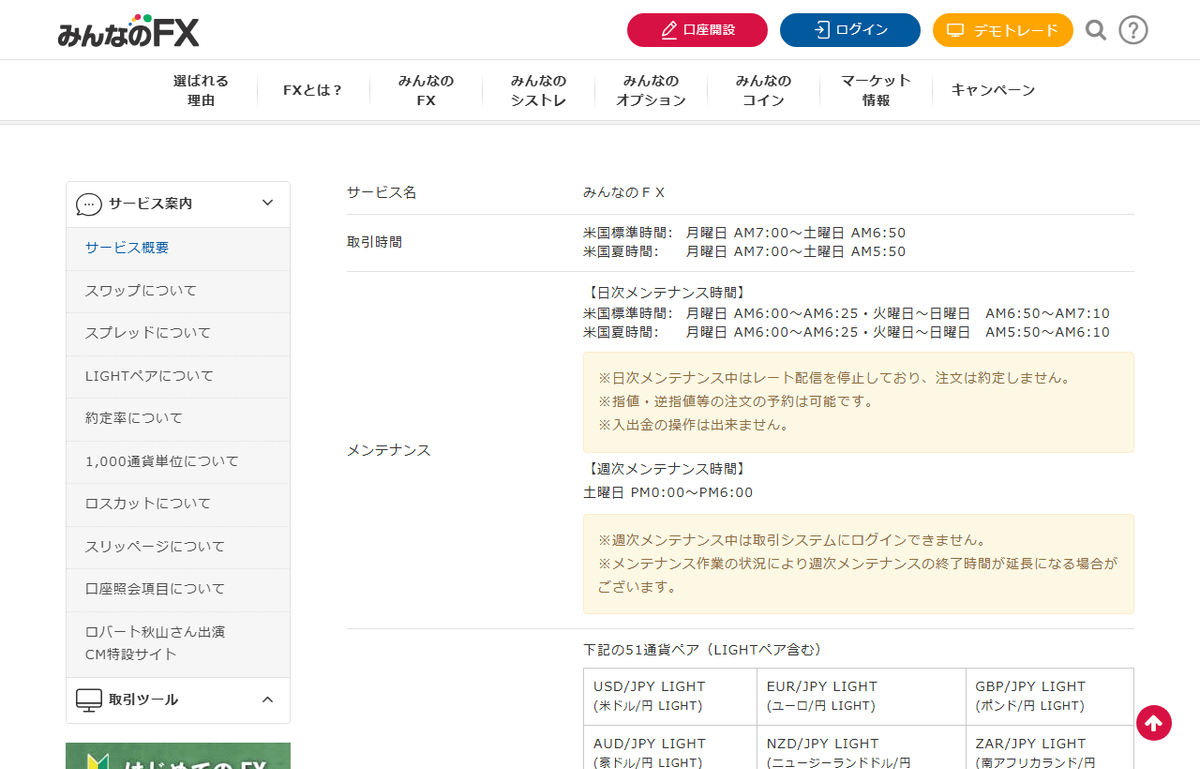
Task: Select the みんなのFX nav menu item
Action: tap(426, 91)
